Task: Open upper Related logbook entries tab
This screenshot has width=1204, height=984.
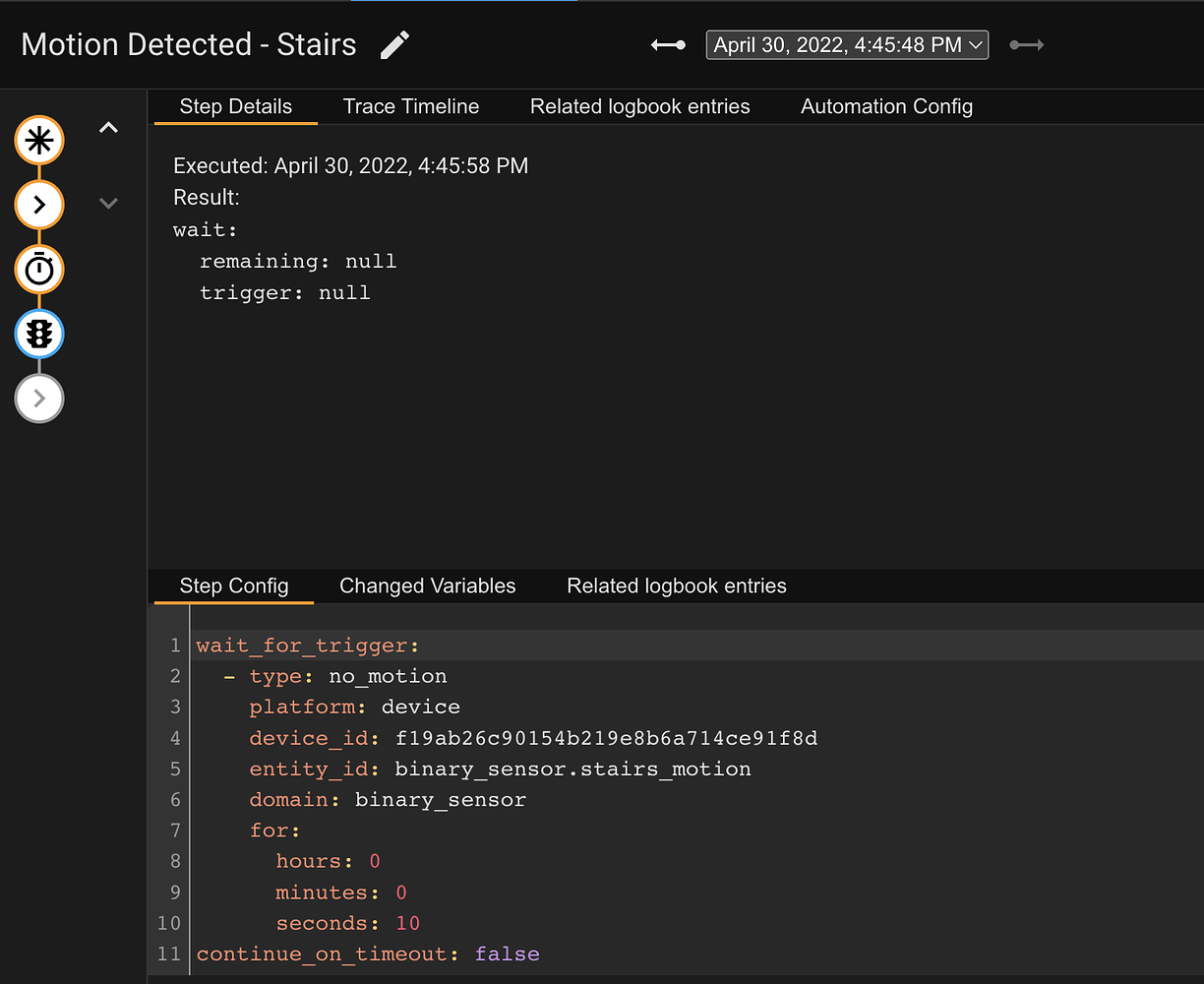Action: point(639,106)
